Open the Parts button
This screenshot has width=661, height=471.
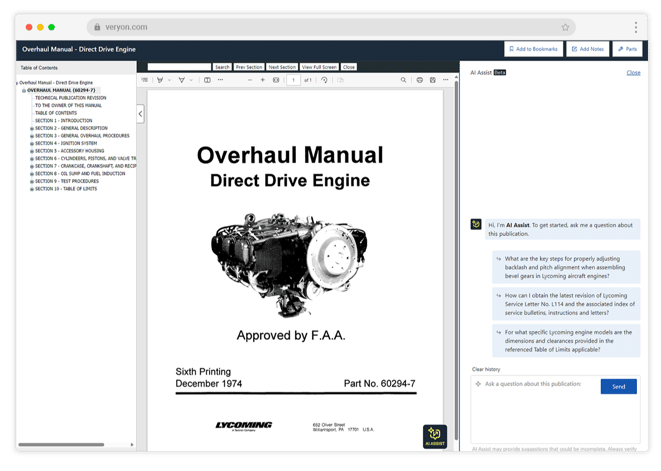[627, 49]
